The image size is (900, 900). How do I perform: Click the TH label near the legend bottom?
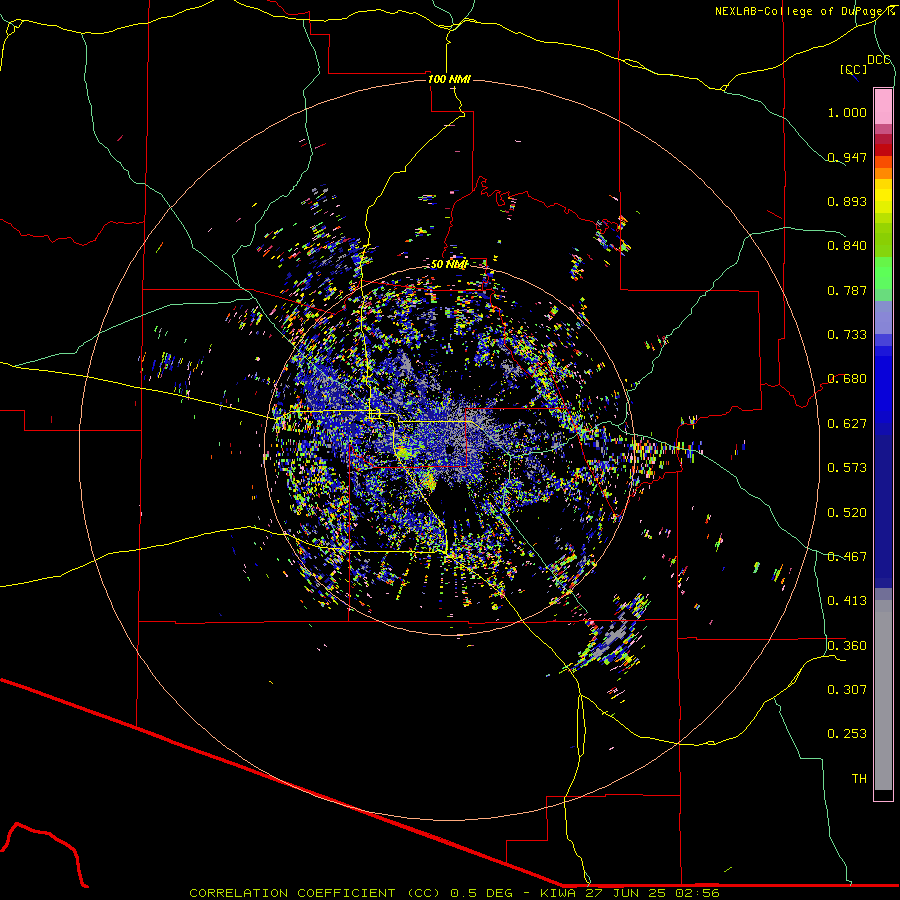(x=859, y=779)
